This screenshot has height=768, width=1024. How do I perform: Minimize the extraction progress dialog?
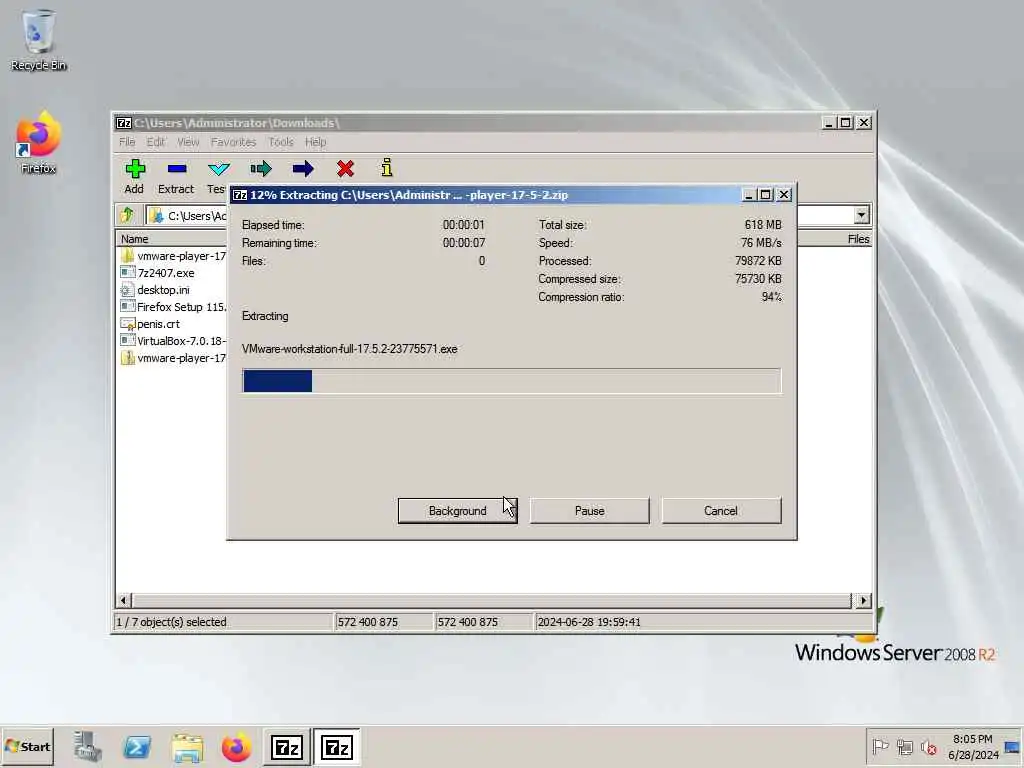click(749, 195)
